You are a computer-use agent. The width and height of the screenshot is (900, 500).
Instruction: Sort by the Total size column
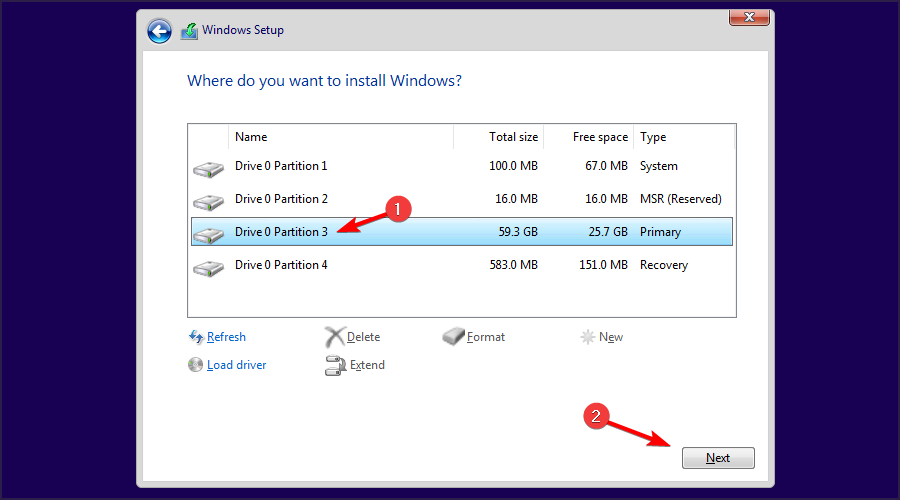(513, 137)
